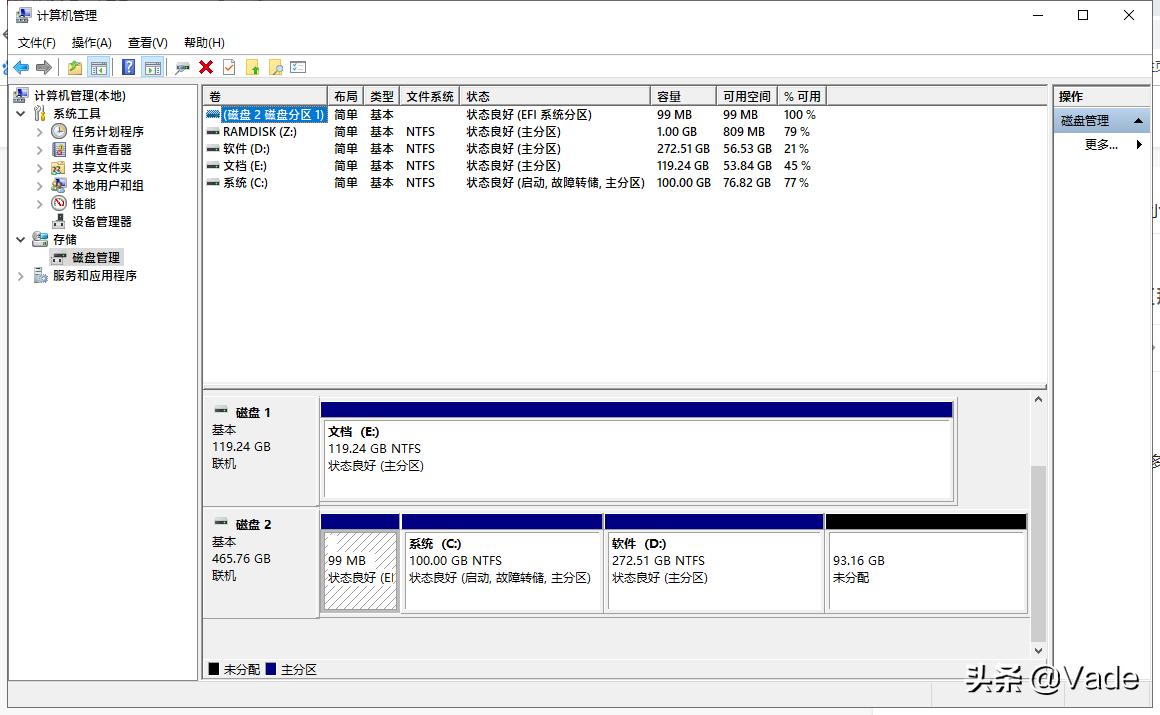This screenshot has height=715, width=1160.
Task: Click the 可用空间 column header
Action: point(746,96)
